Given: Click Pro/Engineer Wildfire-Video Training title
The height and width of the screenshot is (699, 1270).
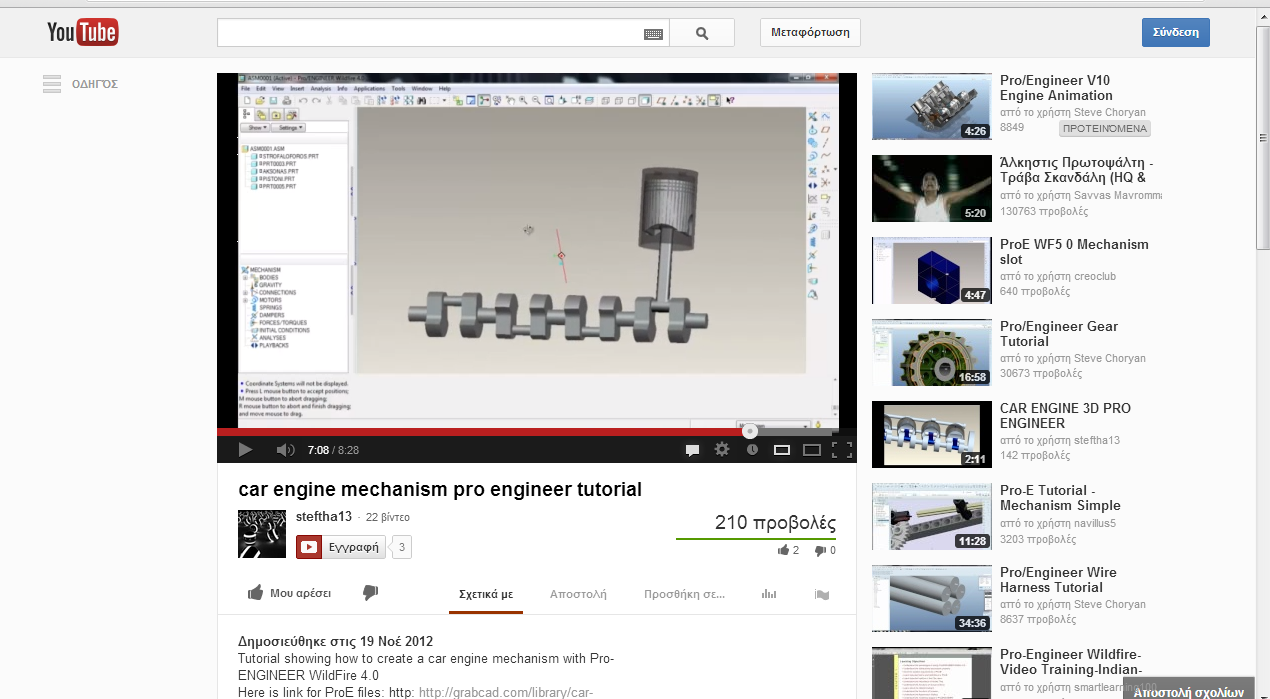Looking at the screenshot, I should 1070,662.
